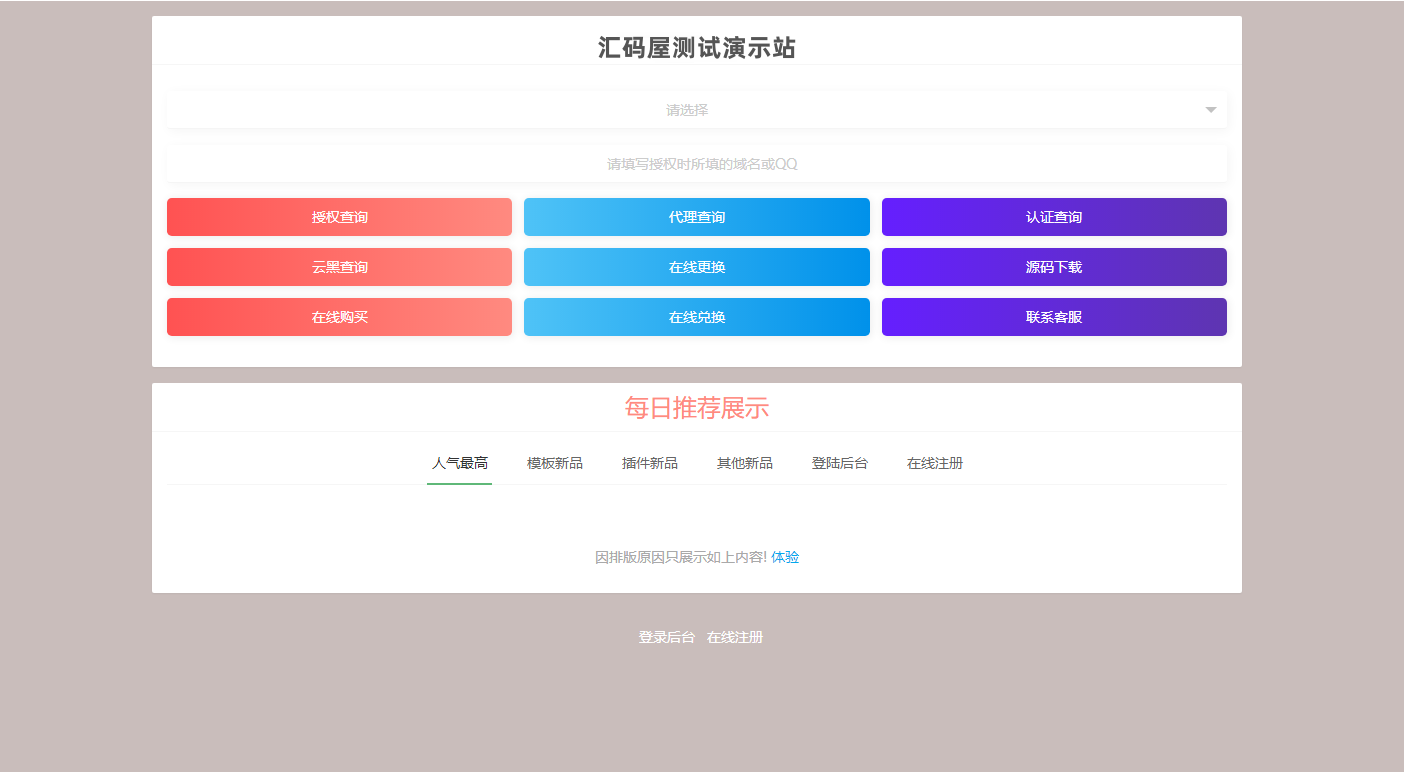The width and height of the screenshot is (1404, 772).
Task: Click the 授权查询 button
Action: pyautogui.click(x=339, y=217)
